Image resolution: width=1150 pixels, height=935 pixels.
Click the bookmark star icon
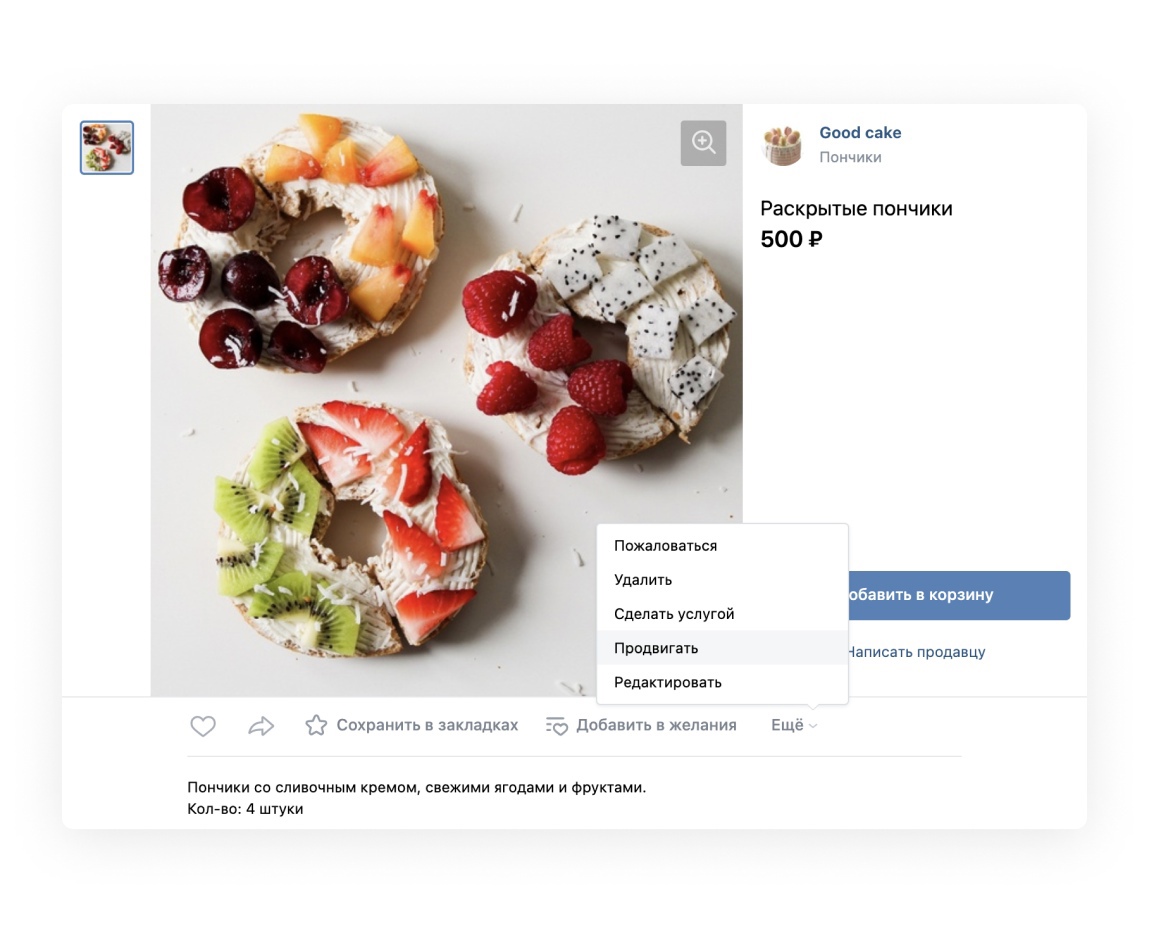(316, 725)
